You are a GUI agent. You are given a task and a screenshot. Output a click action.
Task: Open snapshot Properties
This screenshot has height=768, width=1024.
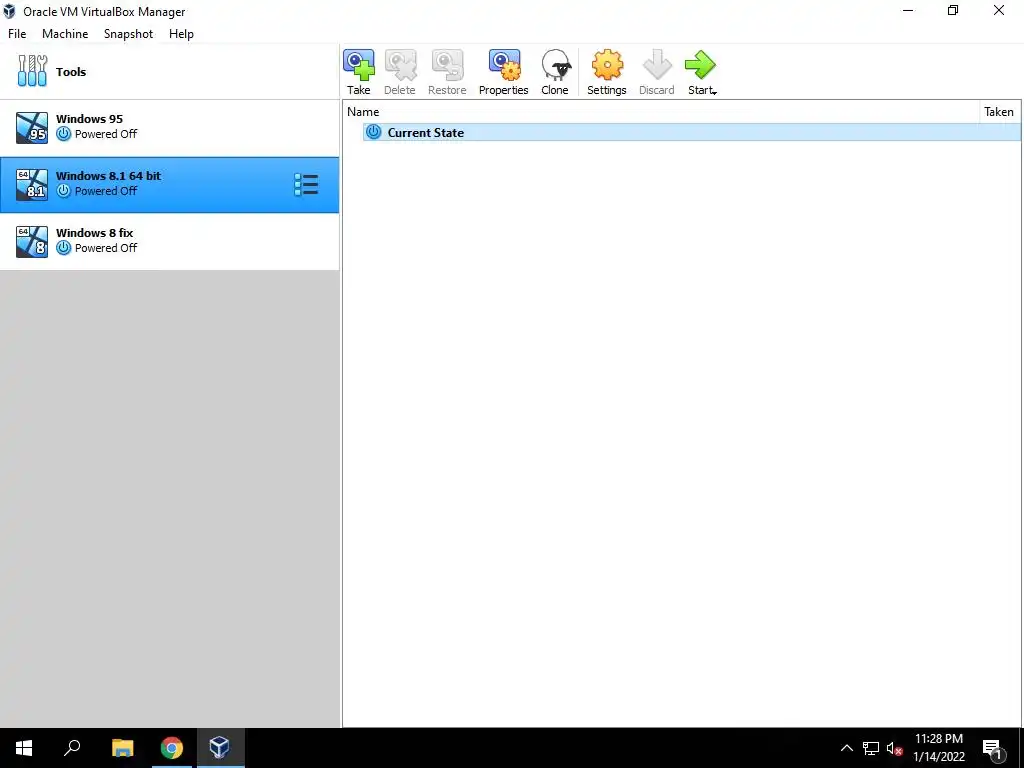[x=504, y=72]
